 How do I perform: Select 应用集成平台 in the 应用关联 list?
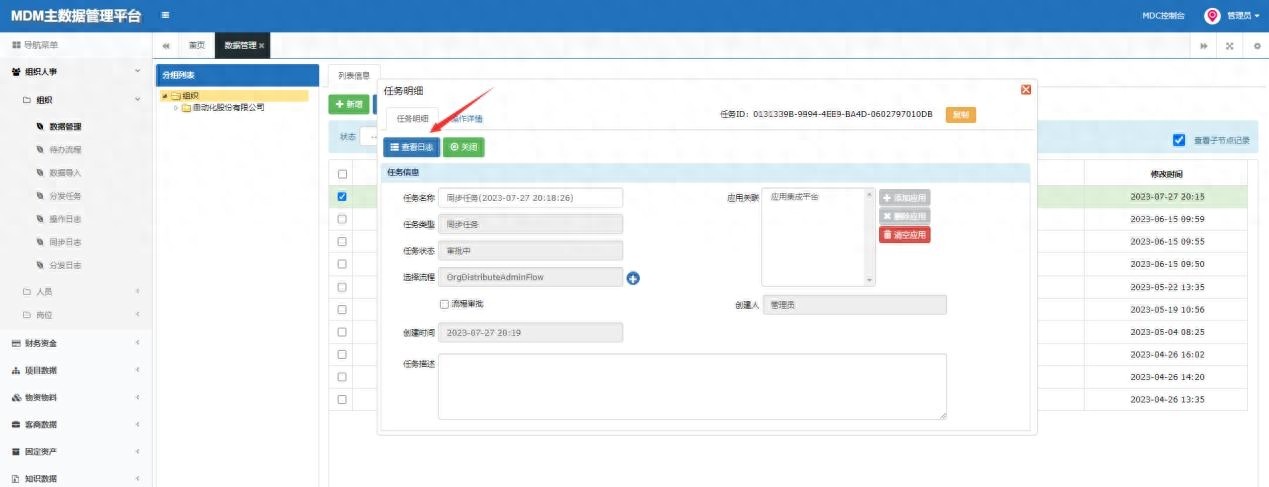(794, 197)
